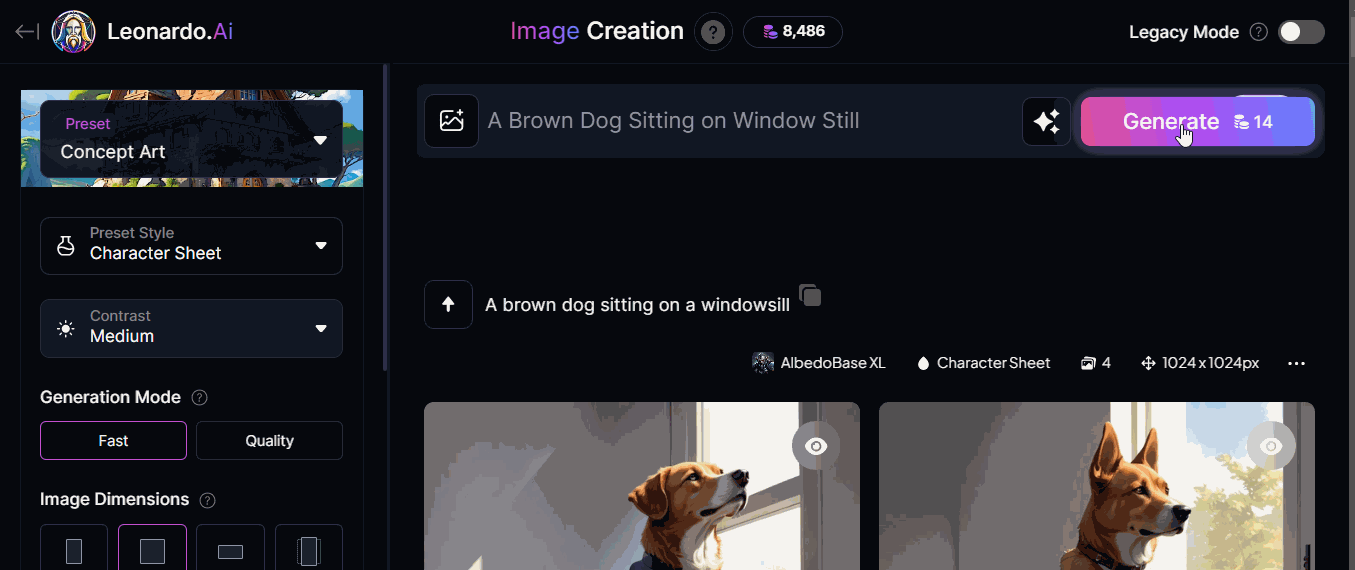Click the Generate button

click(x=1197, y=122)
